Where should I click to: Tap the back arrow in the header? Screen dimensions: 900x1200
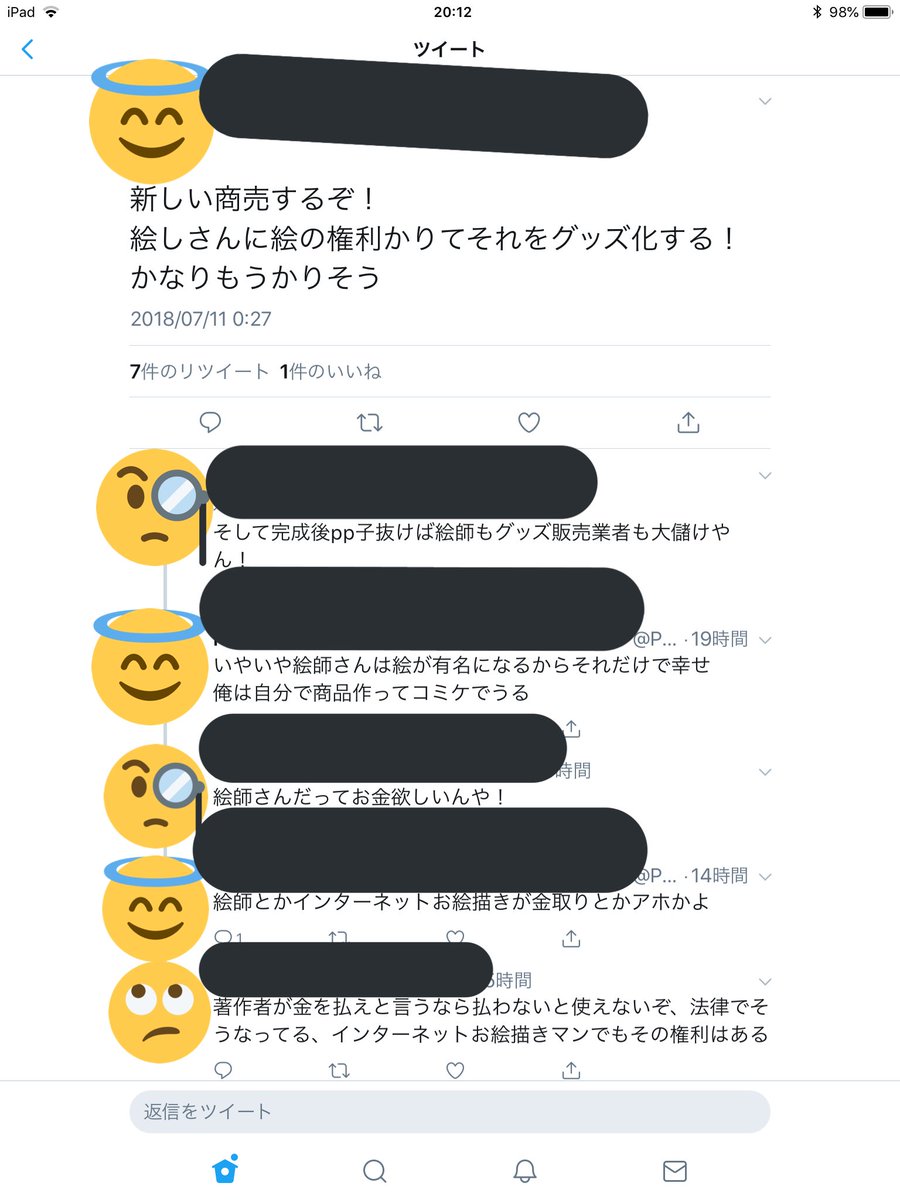coord(27,48)
